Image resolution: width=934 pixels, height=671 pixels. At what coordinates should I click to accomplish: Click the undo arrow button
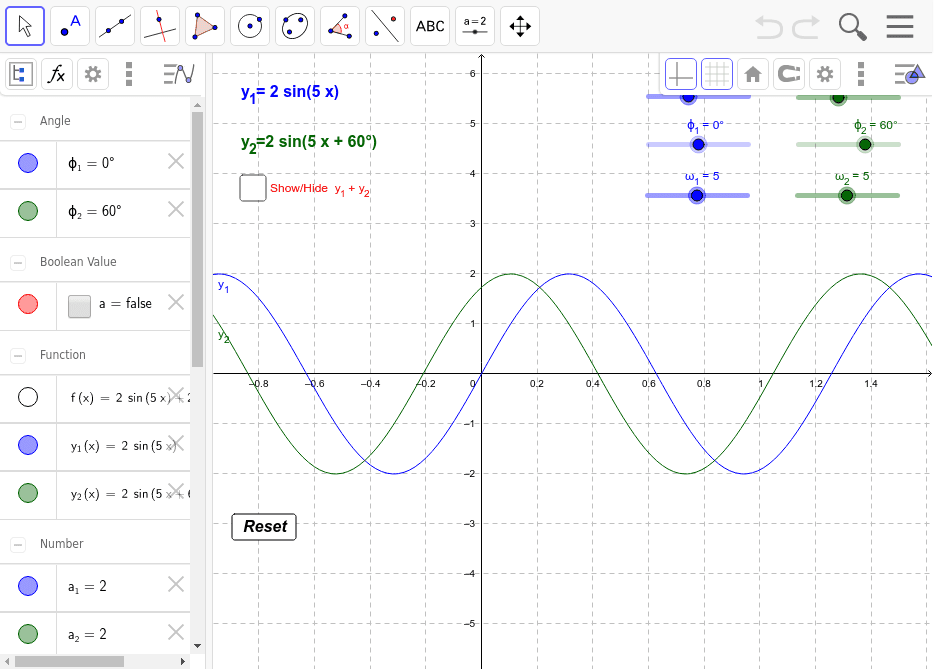pyautogui.click(x=768, y=26)
